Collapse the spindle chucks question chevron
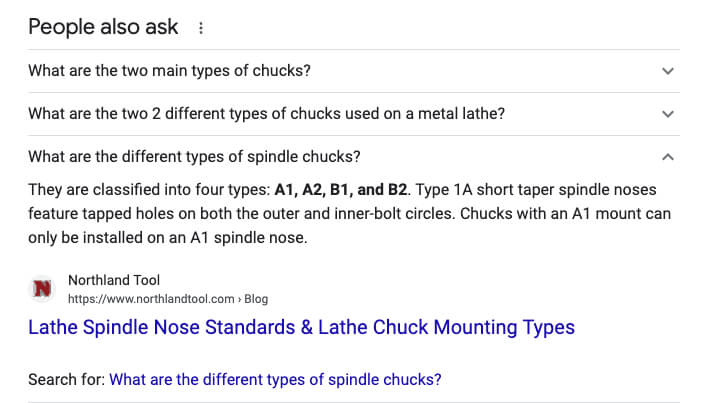Screen dimensions: 710x403 pos(668,157)
